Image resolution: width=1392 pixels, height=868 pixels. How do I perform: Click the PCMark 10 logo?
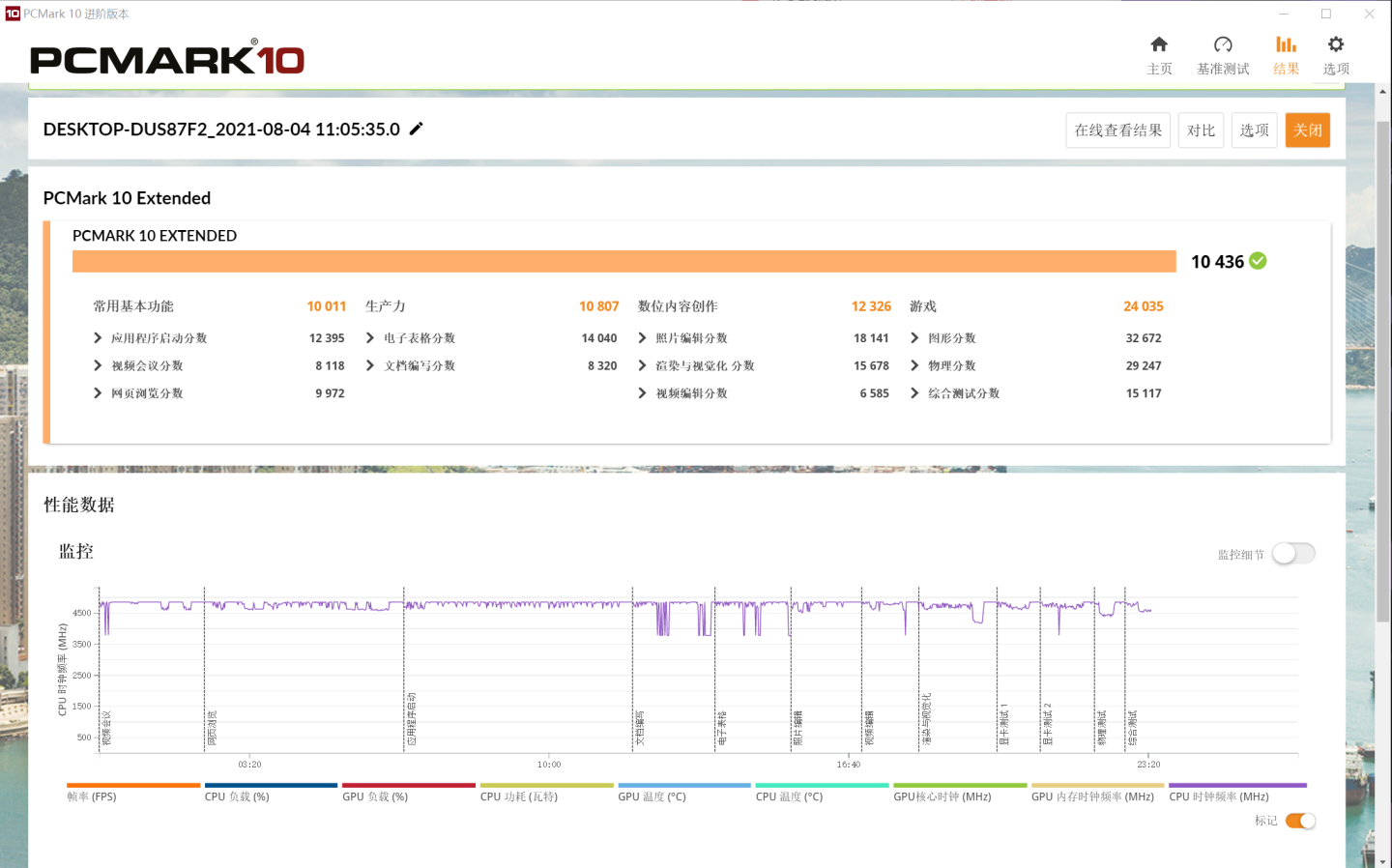click(166, 59)
